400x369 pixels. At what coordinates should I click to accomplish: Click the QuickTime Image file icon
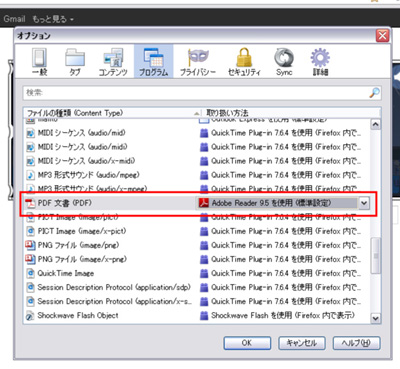click(x=30, y=274)
